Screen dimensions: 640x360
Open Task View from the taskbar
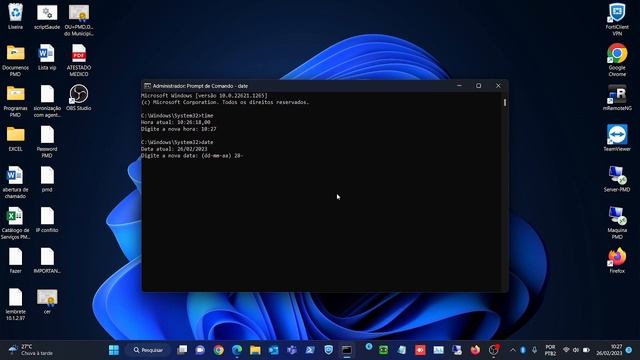pos(182,350)
